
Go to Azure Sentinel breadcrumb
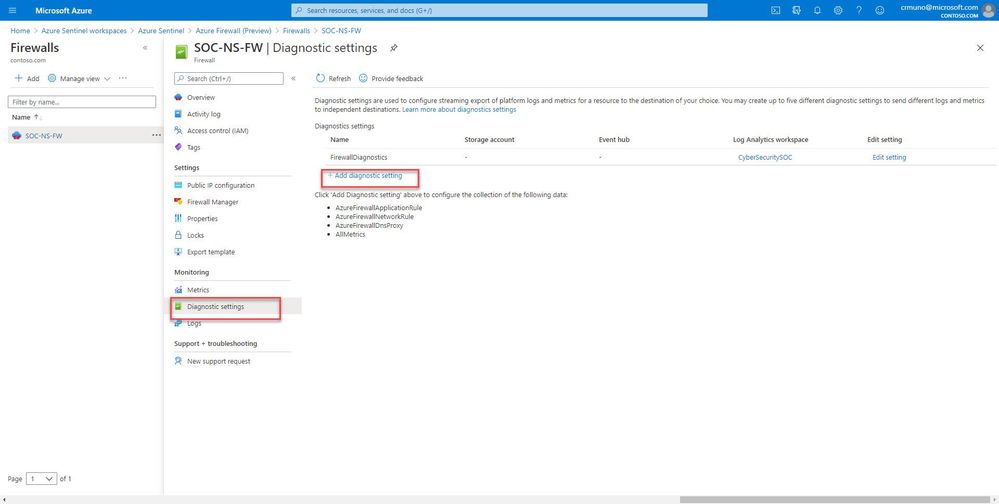tap(161, 31)
